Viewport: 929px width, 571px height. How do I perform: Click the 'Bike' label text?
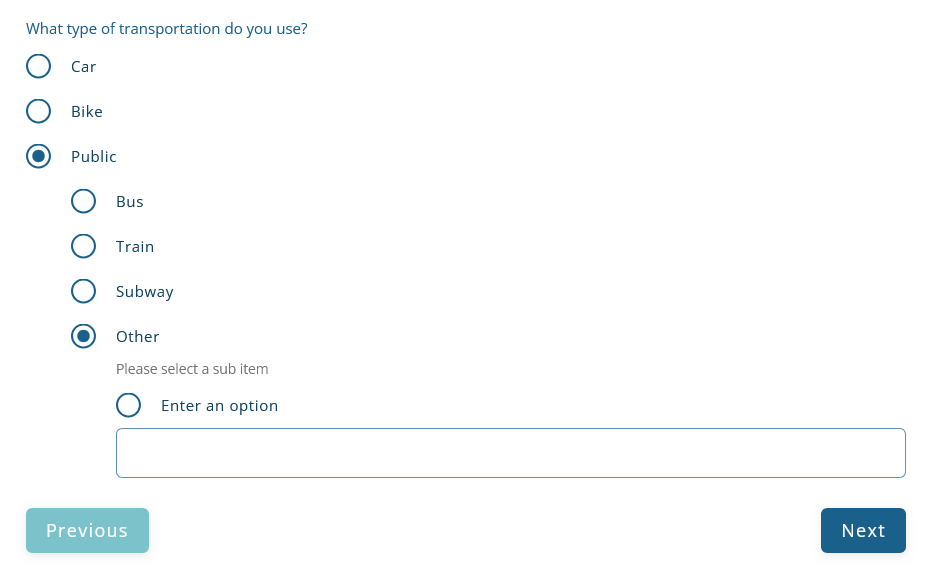[86, 112]
